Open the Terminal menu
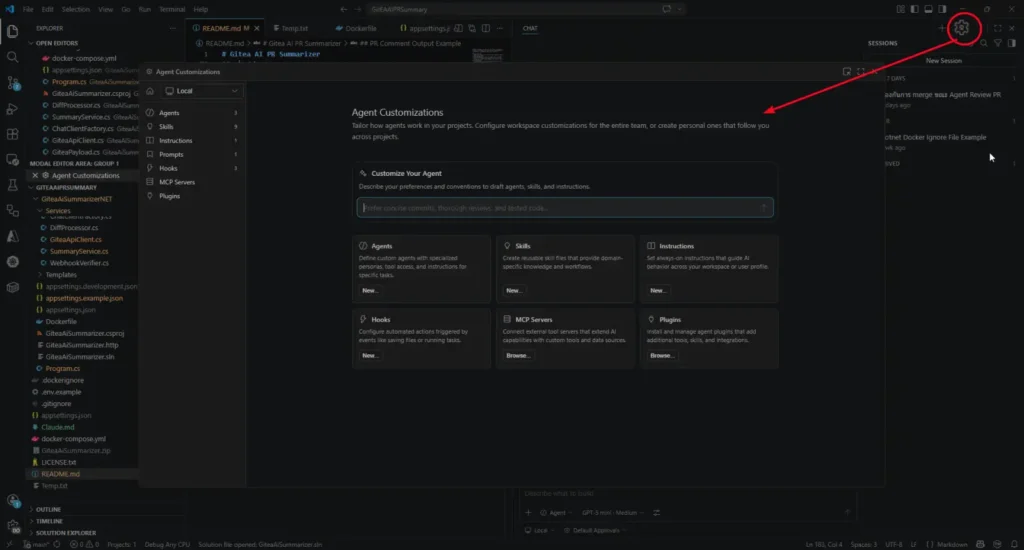1024x550 pixels. [171, 9]
